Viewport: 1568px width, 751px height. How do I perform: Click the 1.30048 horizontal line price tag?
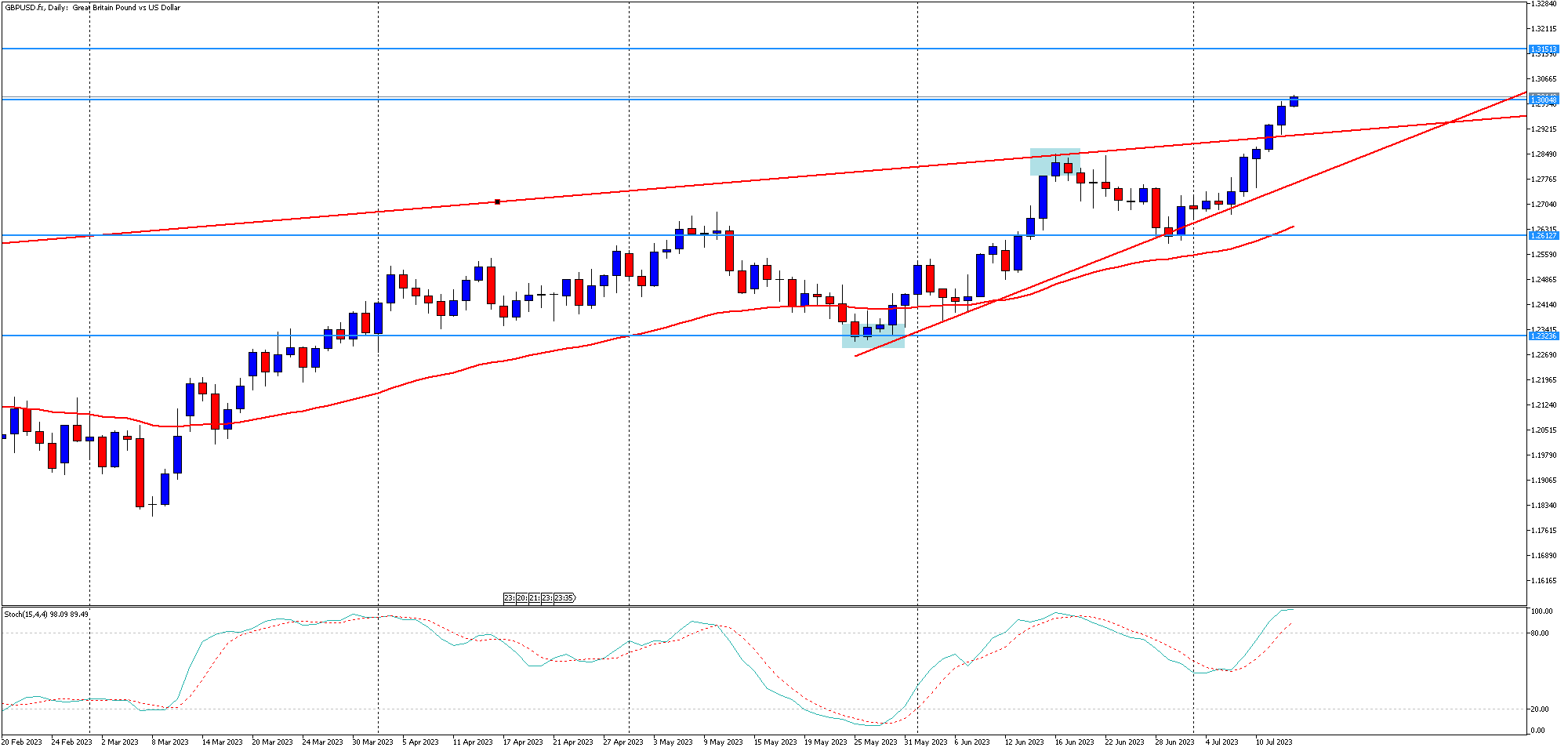[1544, 100]
